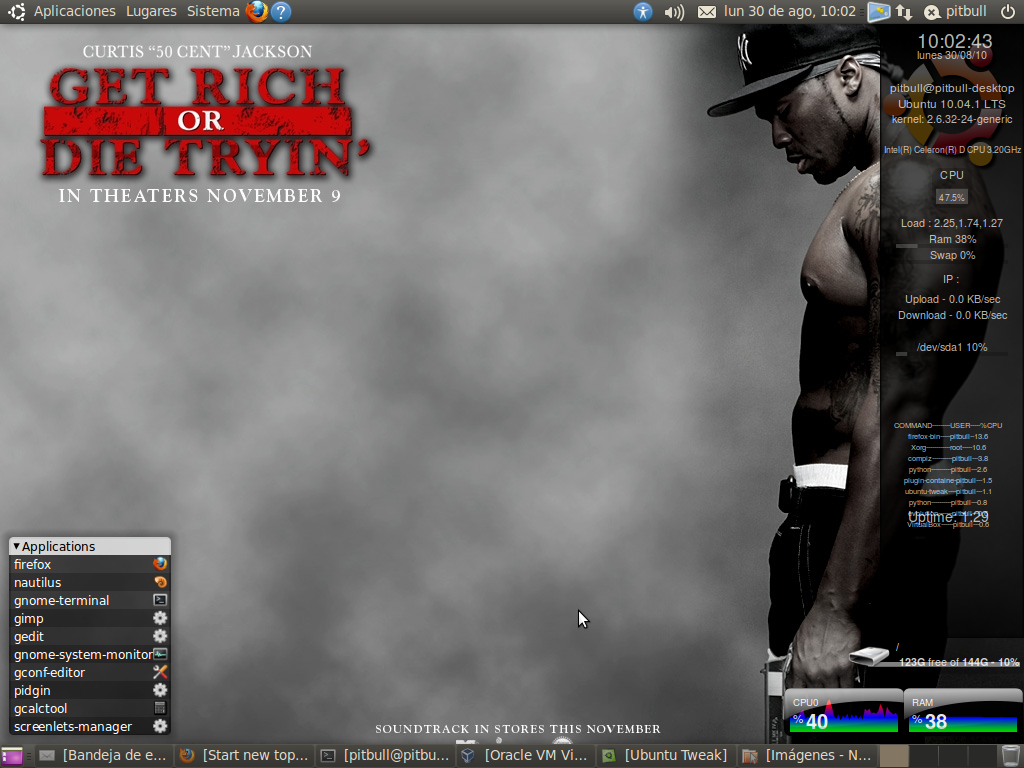Image resolution: width=1024 pixels, height=768 pixels.
Task: Click the show desktop icon in the bottom panel
Action: click(12, 756)
